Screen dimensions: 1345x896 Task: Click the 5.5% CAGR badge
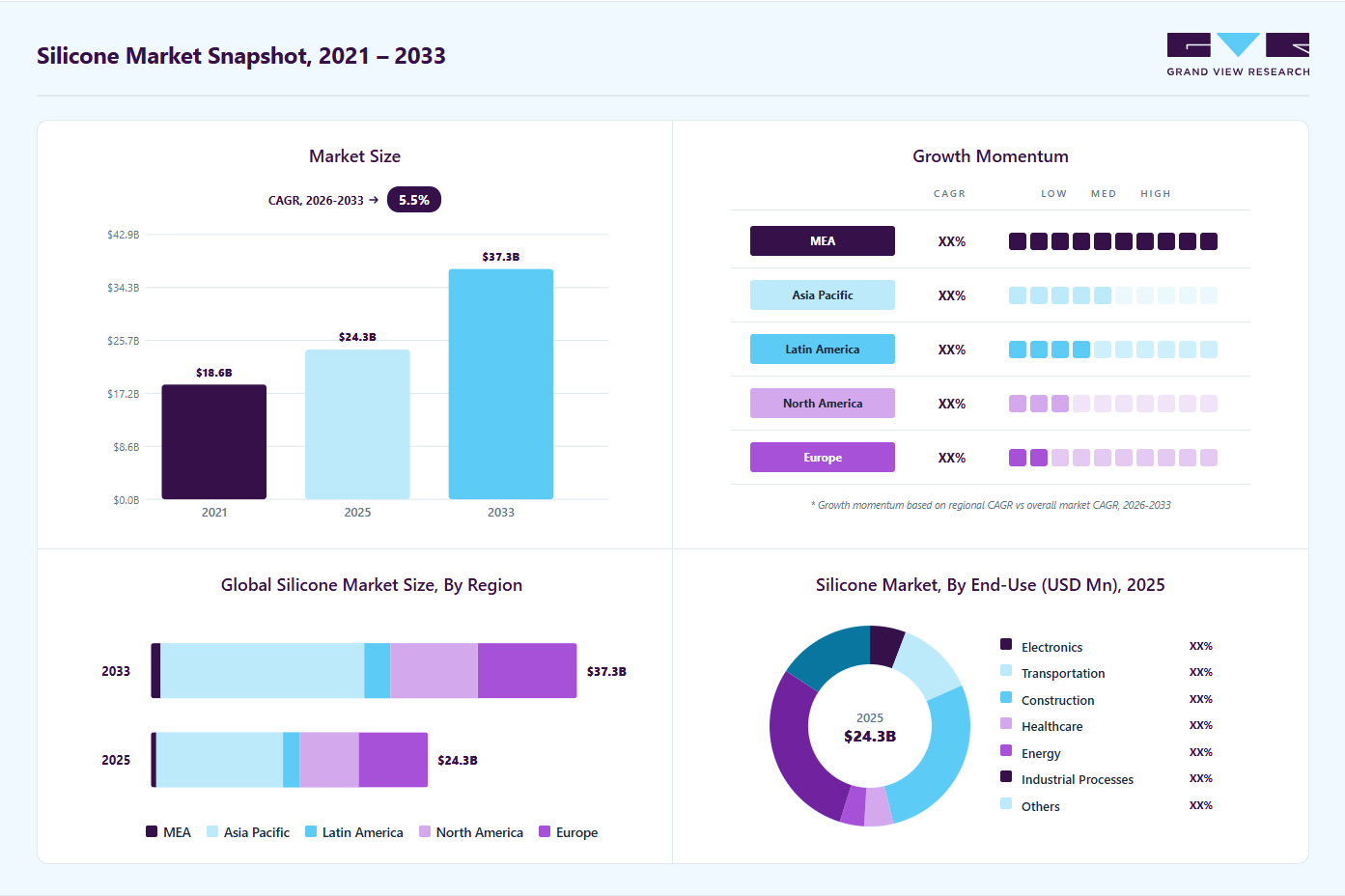(413, 200)
